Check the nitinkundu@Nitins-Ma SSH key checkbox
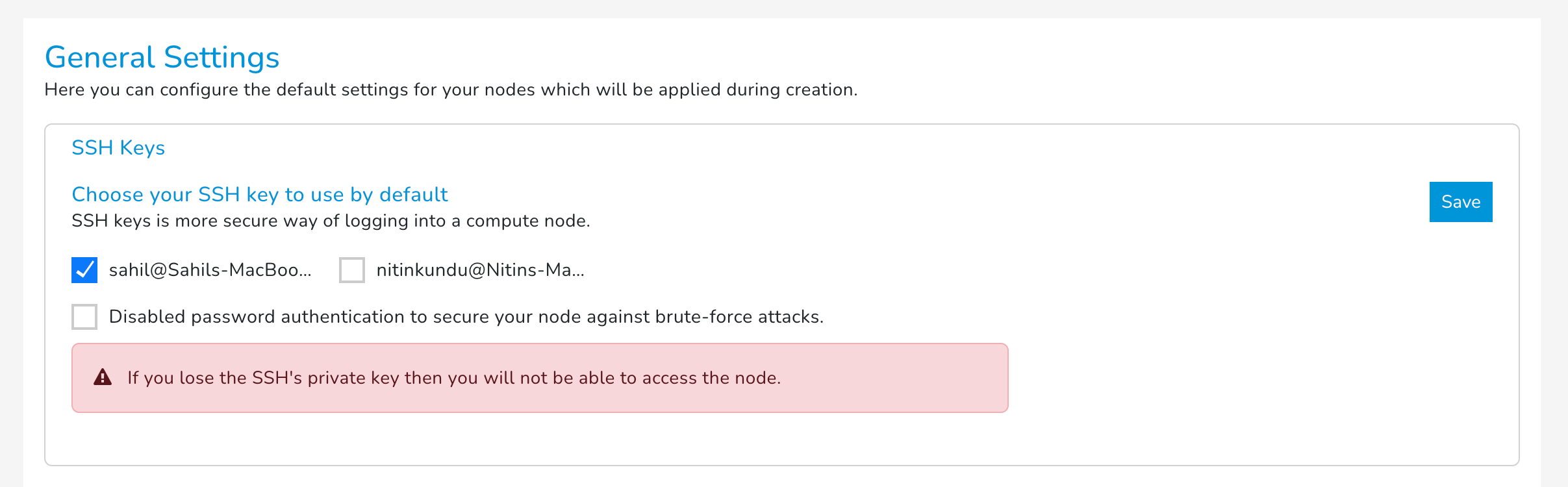This screenshot has height=487, width=1568. (x=351, y=270)
